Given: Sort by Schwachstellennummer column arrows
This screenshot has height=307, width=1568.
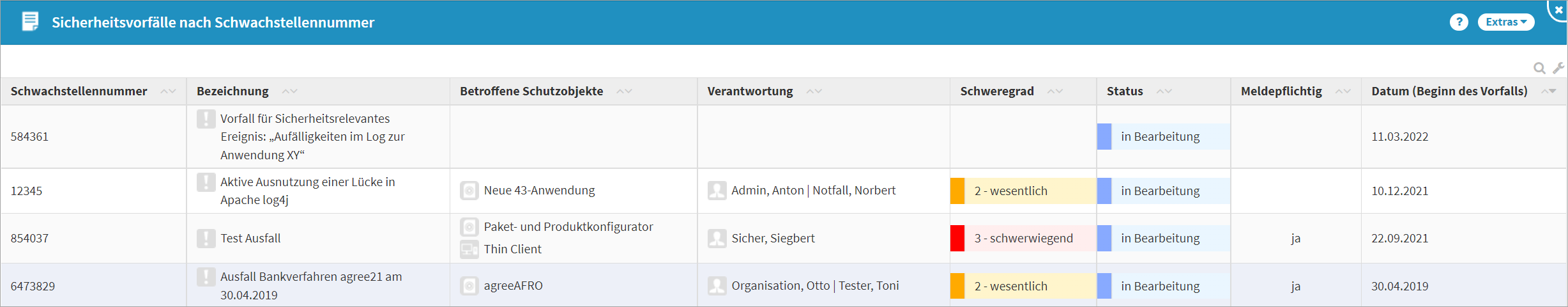Looking at the screenshot, I should pyautogui.click(x=168, y=91).
